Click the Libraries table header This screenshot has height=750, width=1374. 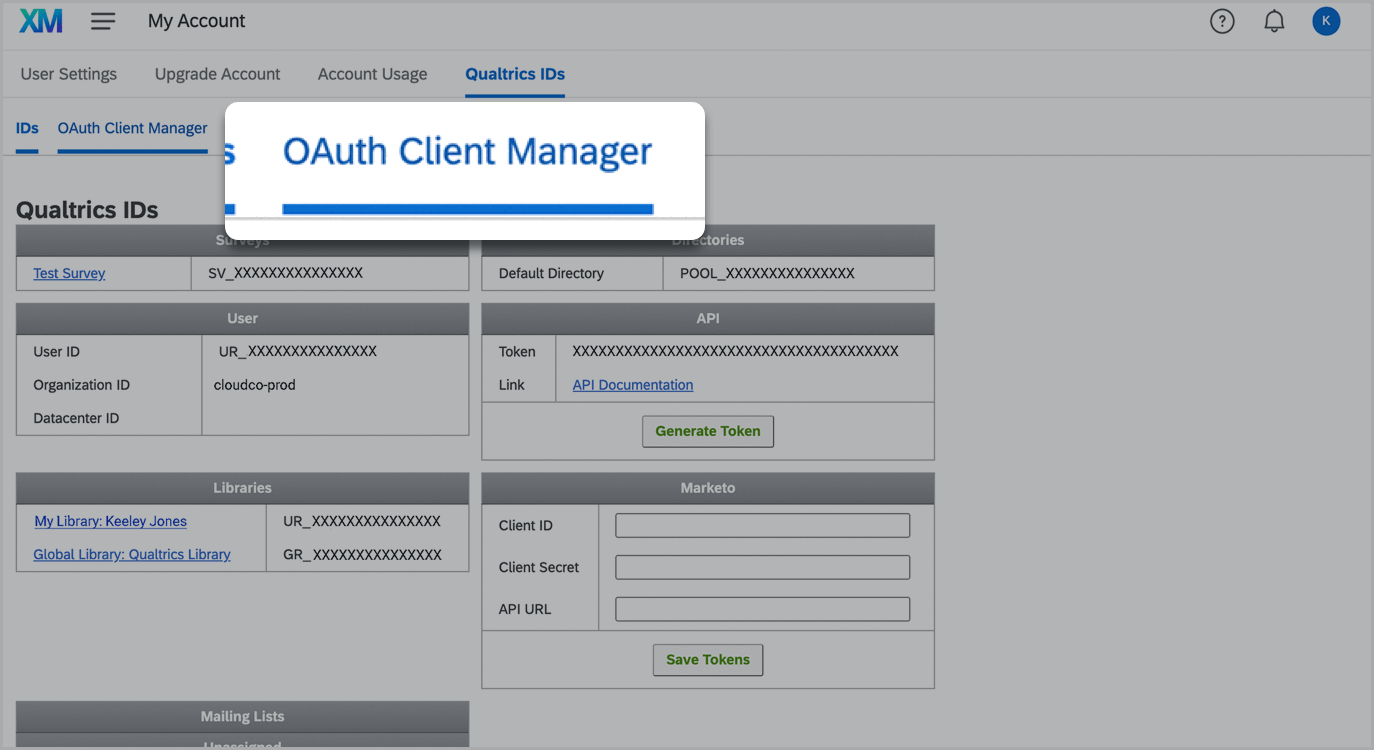(243, 488)
